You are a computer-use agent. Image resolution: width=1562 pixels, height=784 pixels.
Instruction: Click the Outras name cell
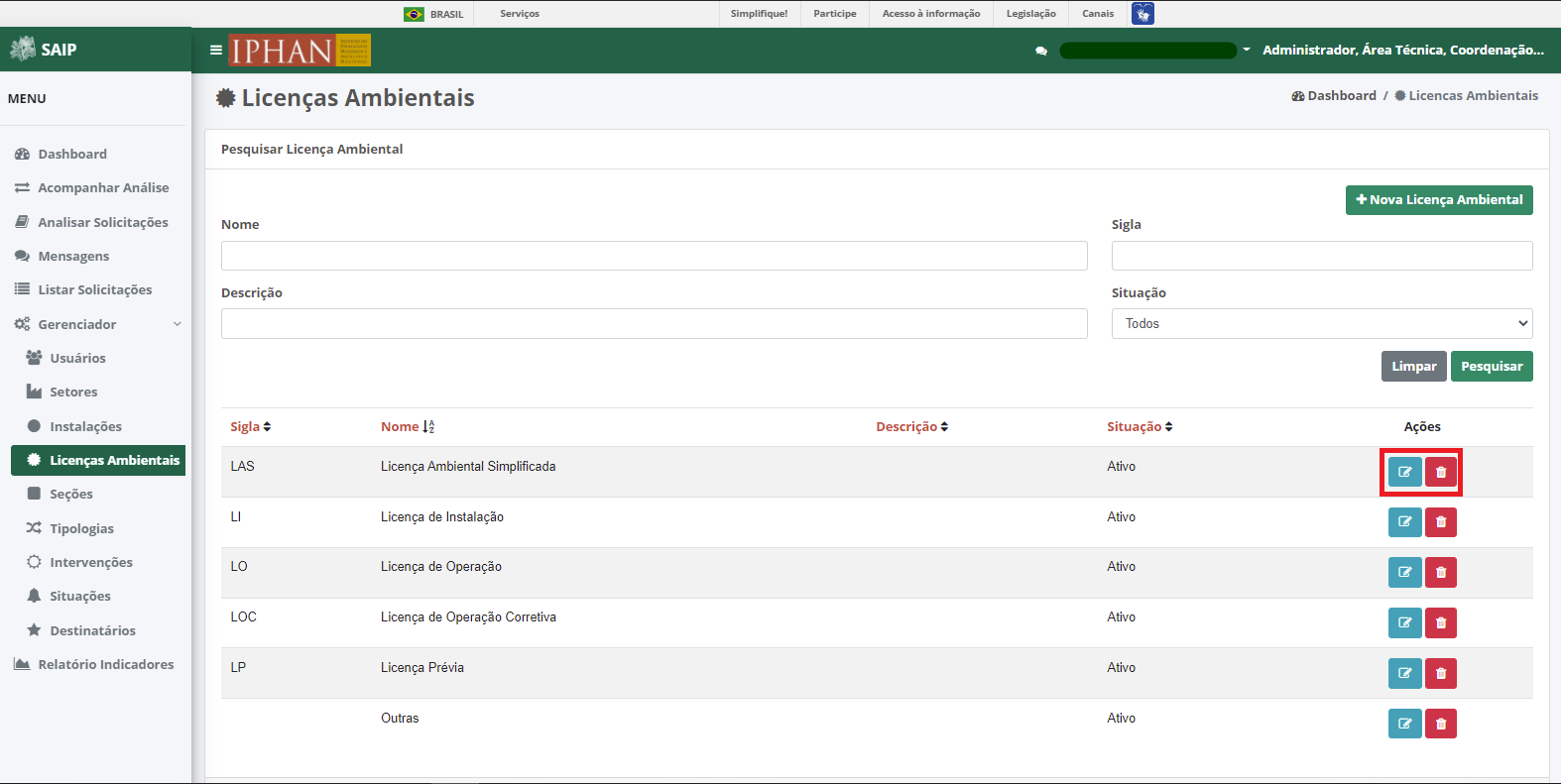tap(400, 718)
